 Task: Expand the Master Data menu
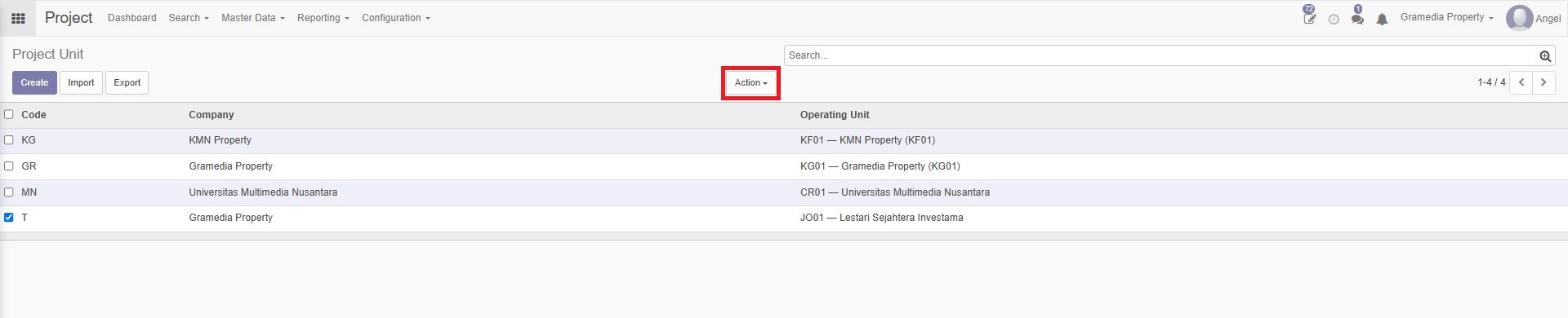click(x=252, y=18)
